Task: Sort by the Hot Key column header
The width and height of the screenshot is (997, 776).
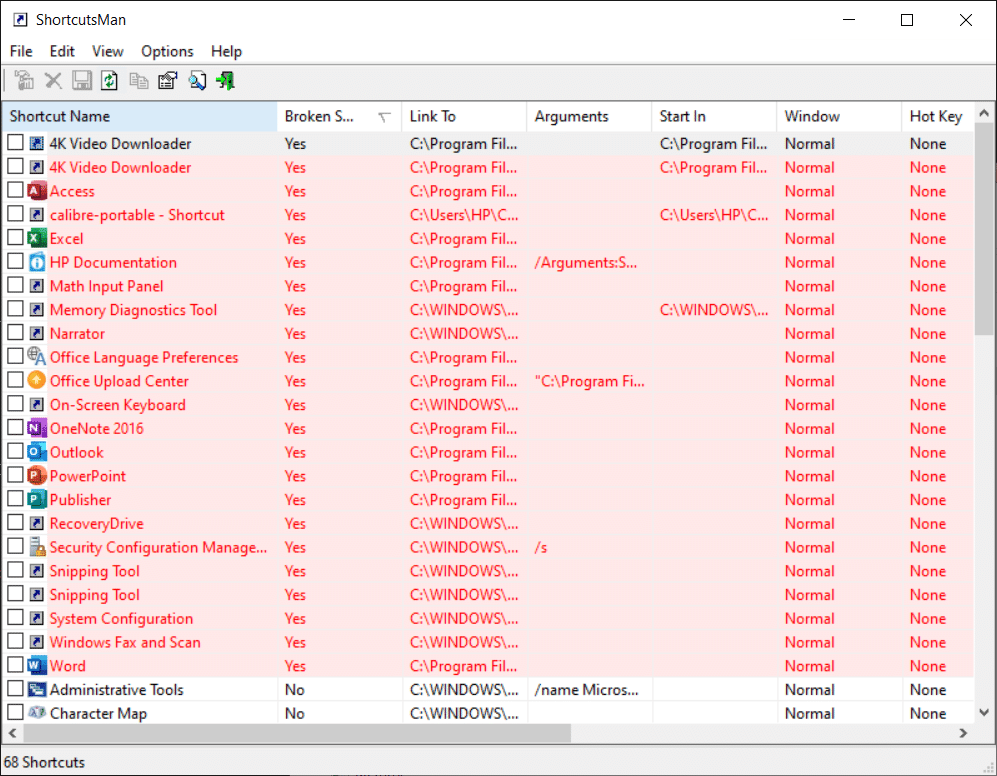Action: [938, 116]
